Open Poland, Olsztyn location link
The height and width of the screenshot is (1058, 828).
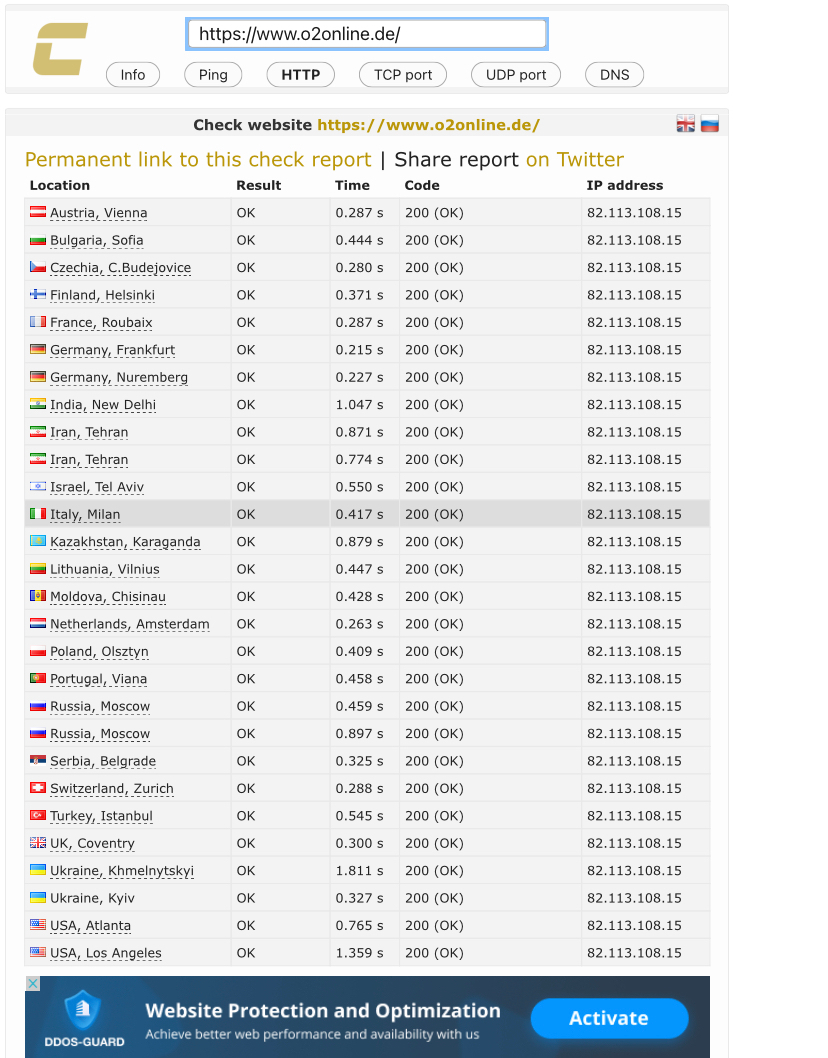coord(99,652)
